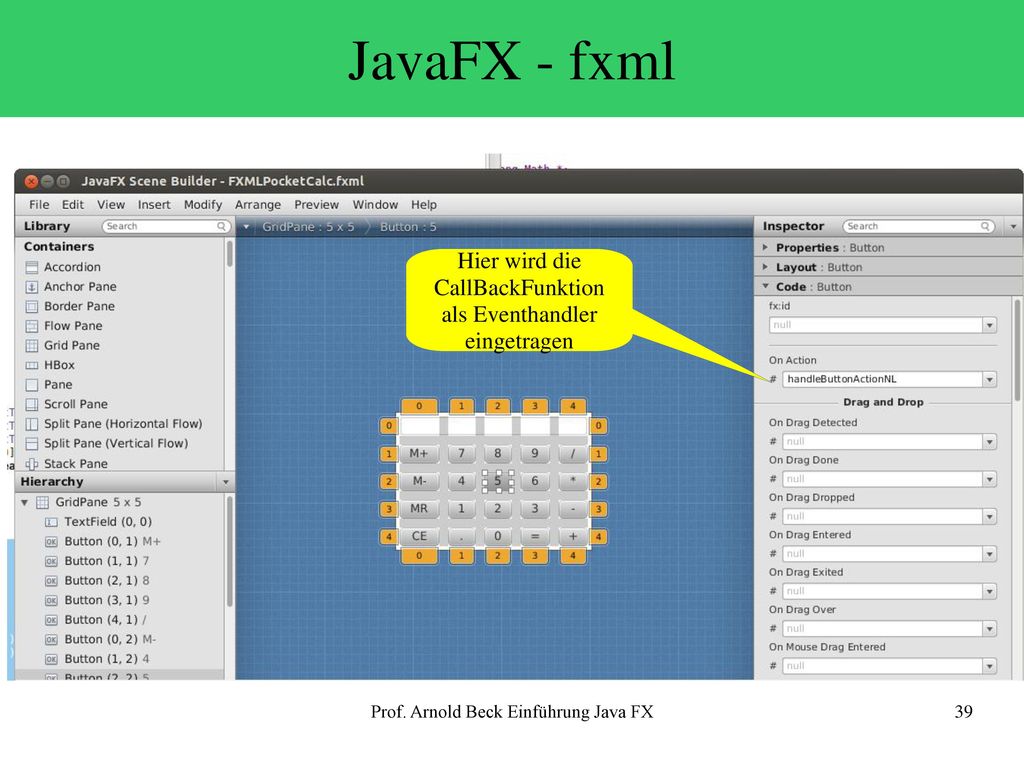1024x768 pixels.
Task: Open the Preview menu
Action: click(x=316, y=204)
